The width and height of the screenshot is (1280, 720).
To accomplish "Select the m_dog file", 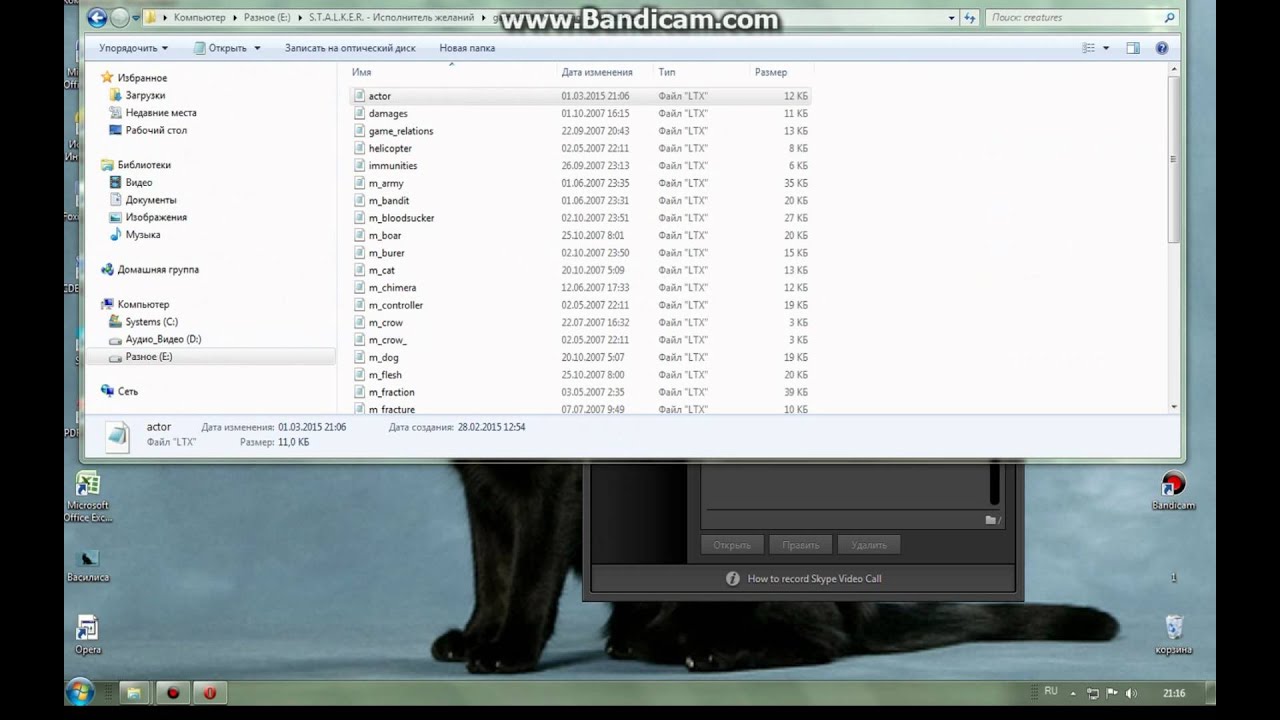I will click(x=383, y=357).
